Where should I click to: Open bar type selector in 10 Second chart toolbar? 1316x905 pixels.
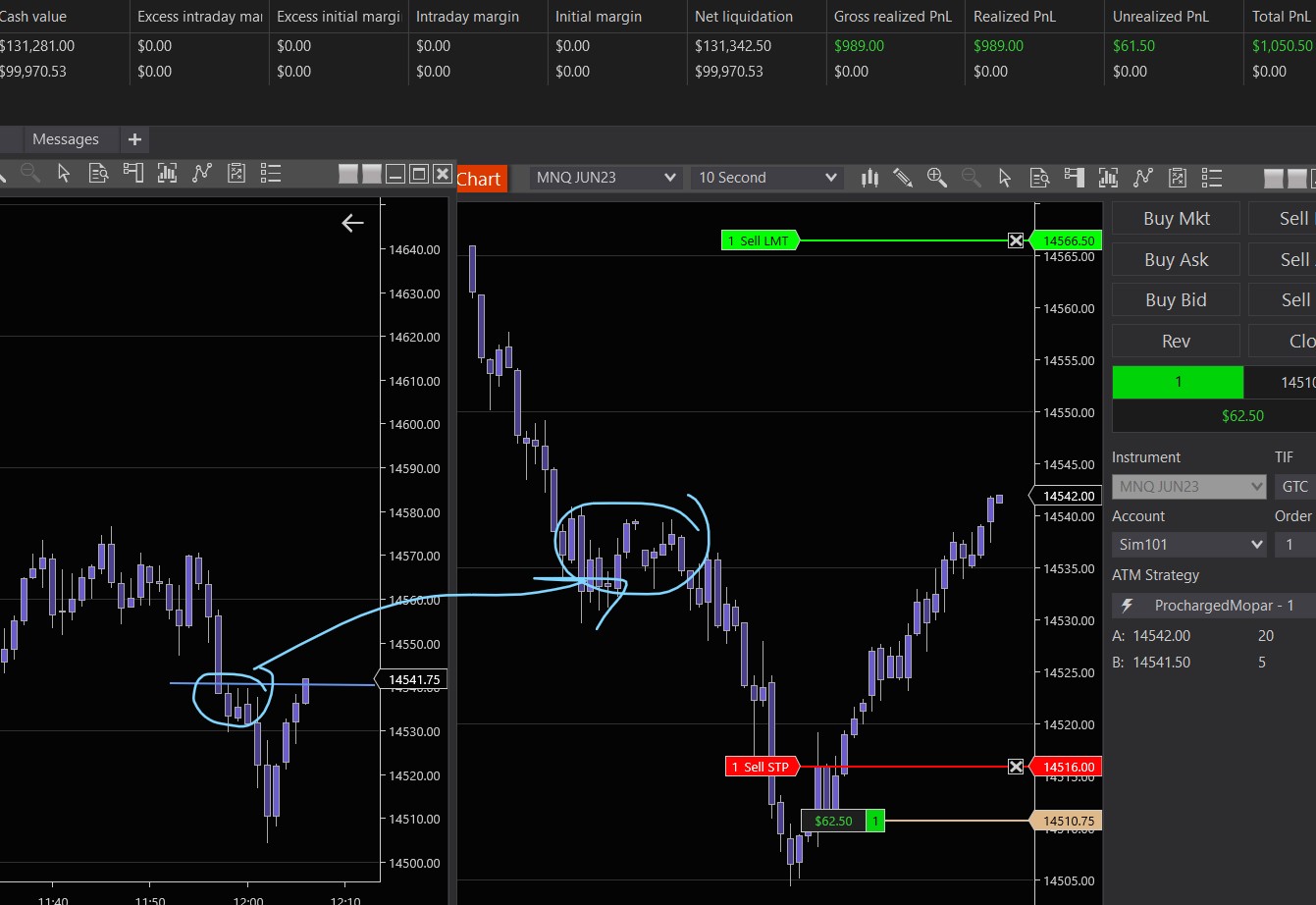pos(869,178)
